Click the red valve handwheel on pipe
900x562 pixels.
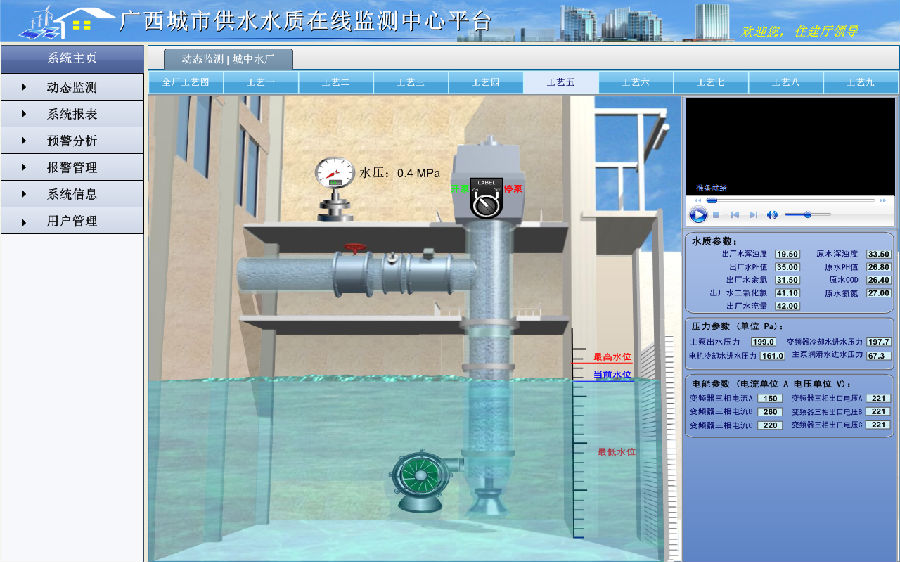pyautogui.click(x=351, y=249)
